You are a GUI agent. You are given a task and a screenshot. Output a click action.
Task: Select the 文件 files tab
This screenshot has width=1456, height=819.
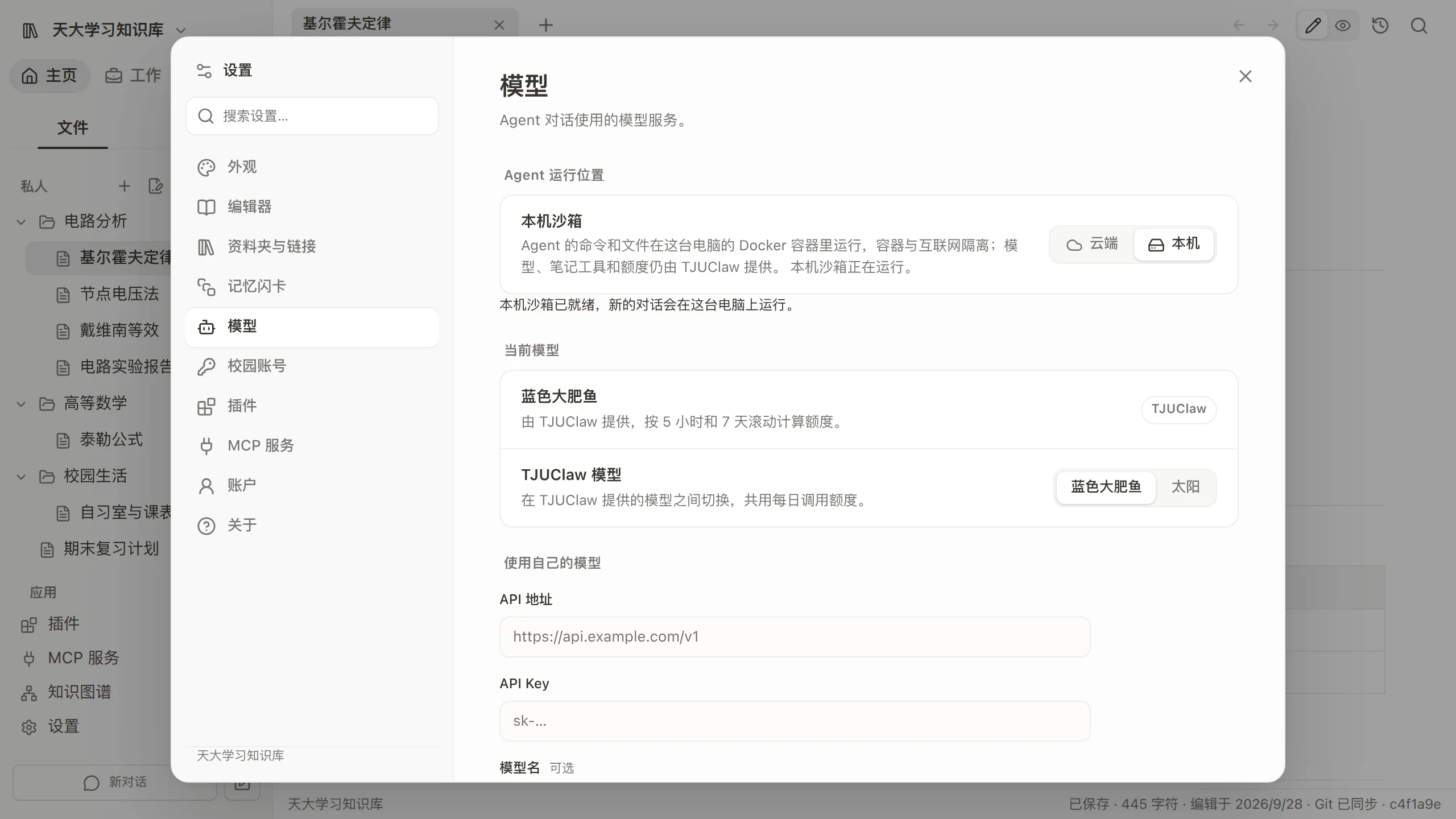[x=73, y=128]
